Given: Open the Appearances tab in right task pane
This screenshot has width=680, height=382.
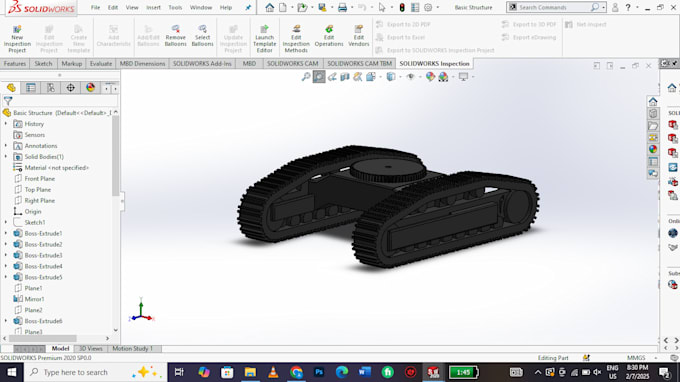Looking at the screenshot, I should (653, 149).
